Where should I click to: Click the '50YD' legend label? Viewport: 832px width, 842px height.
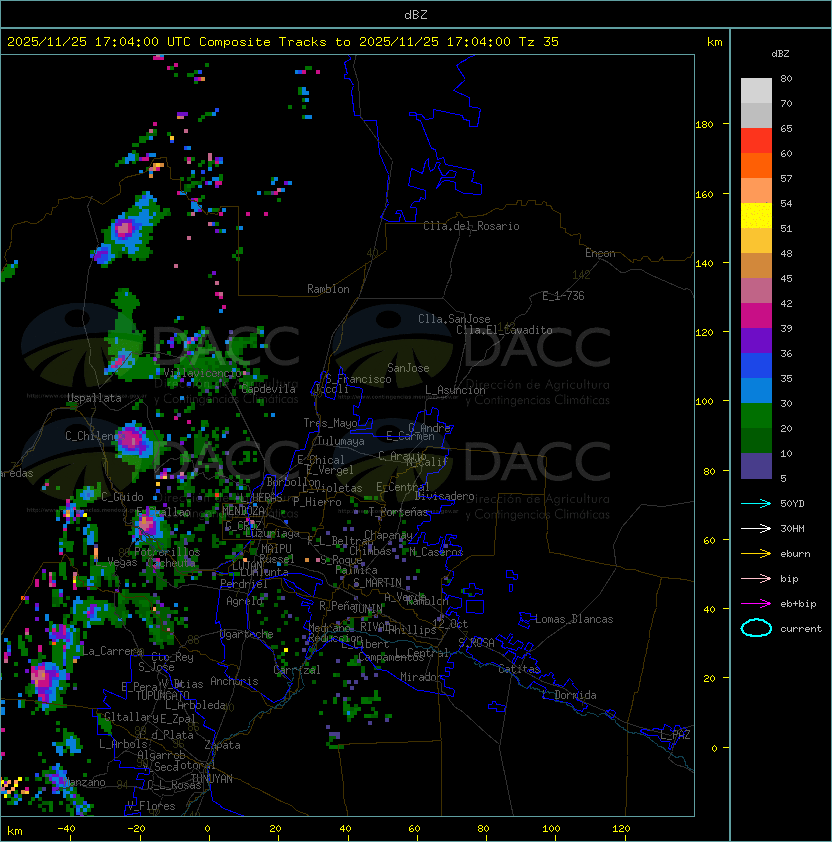792,504
